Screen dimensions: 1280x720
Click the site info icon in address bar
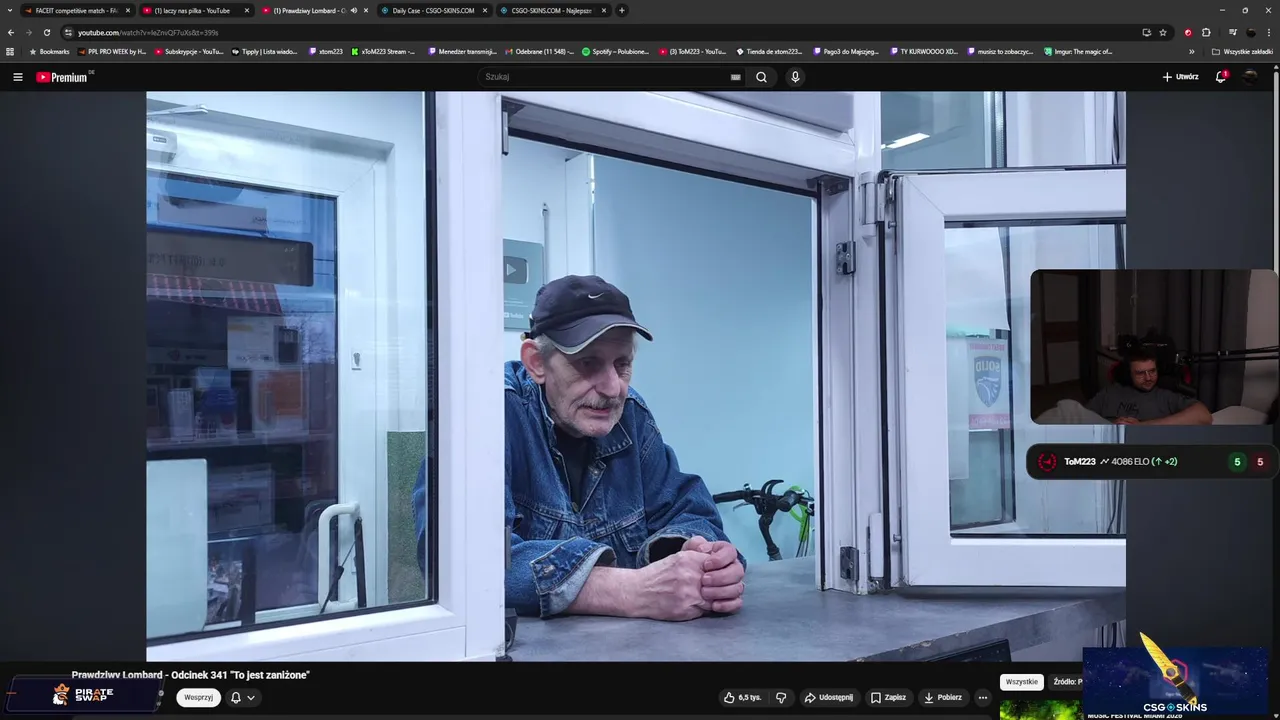click(x=68, y=32)
